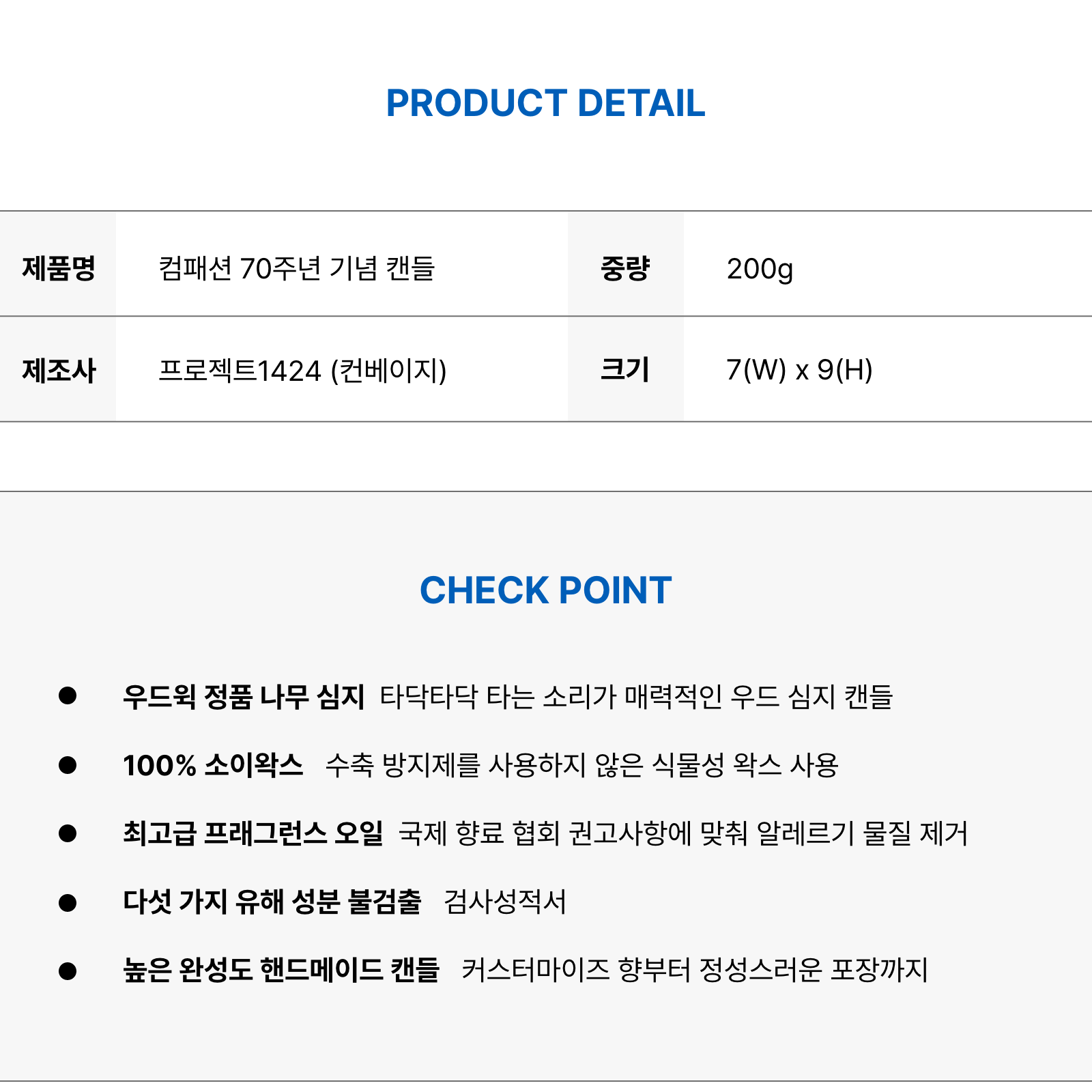Click description 커스터마이즈 향부터 정성스러운 포장까지
Screen dimensions: 1092x1092
point(695,971)
